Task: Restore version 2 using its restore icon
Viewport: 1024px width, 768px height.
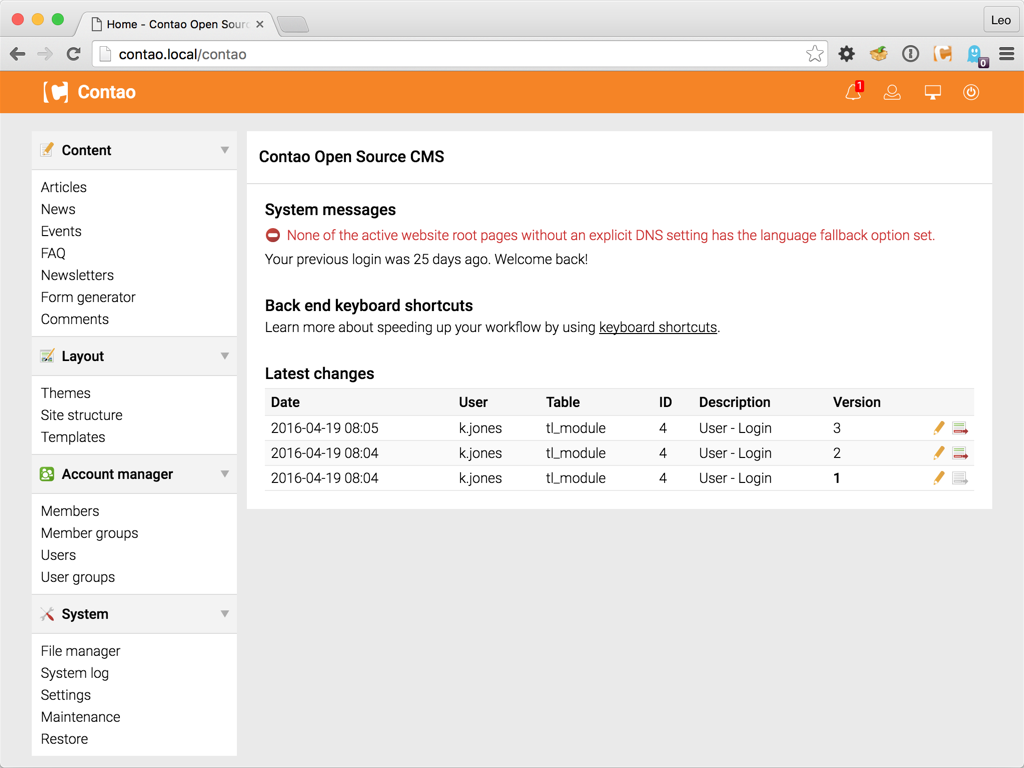Action: 960,453
